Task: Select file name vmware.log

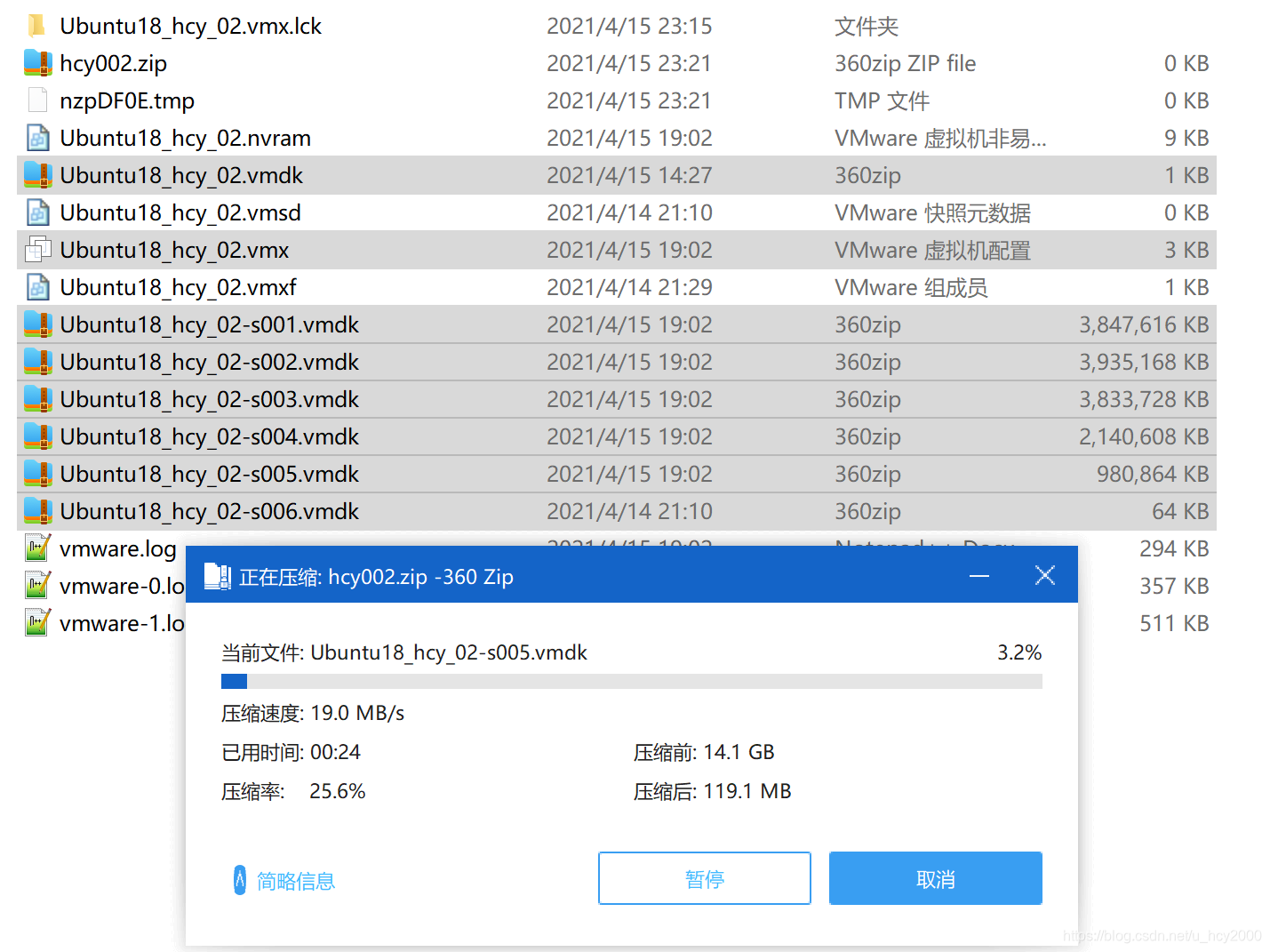Action: pyautogui.click(x=117, y=549)
